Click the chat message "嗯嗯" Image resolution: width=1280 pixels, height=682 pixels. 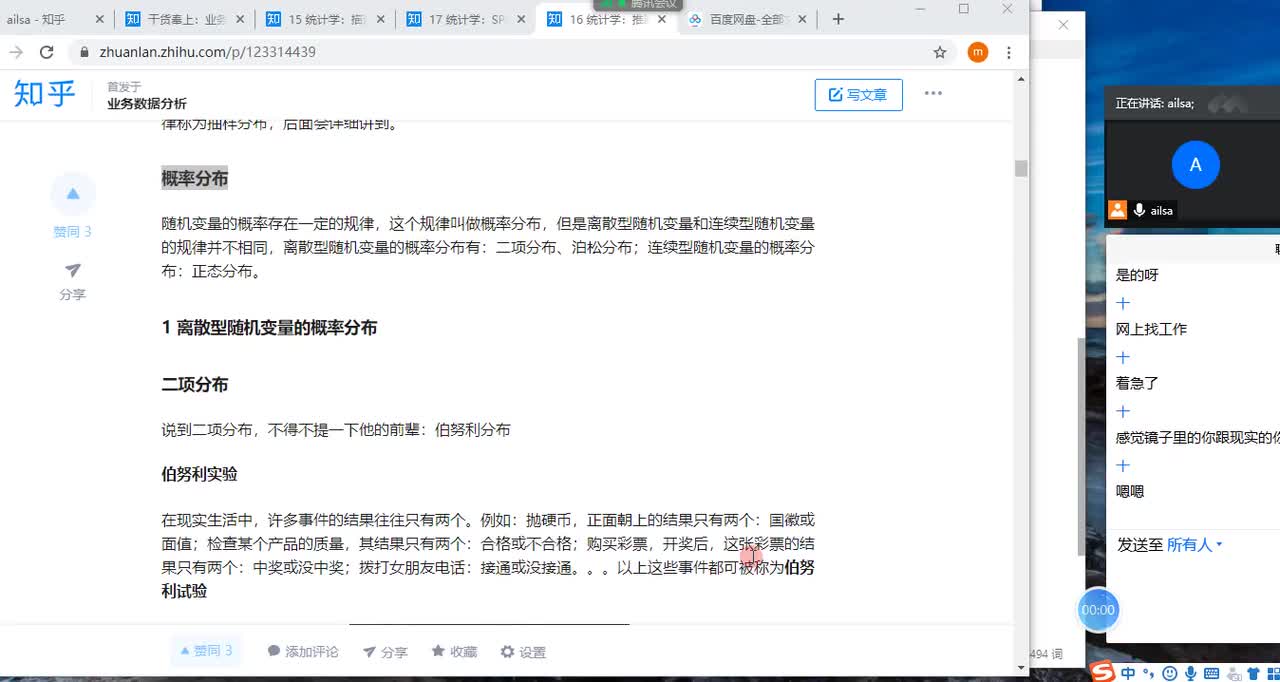[x=1130, y=491]
